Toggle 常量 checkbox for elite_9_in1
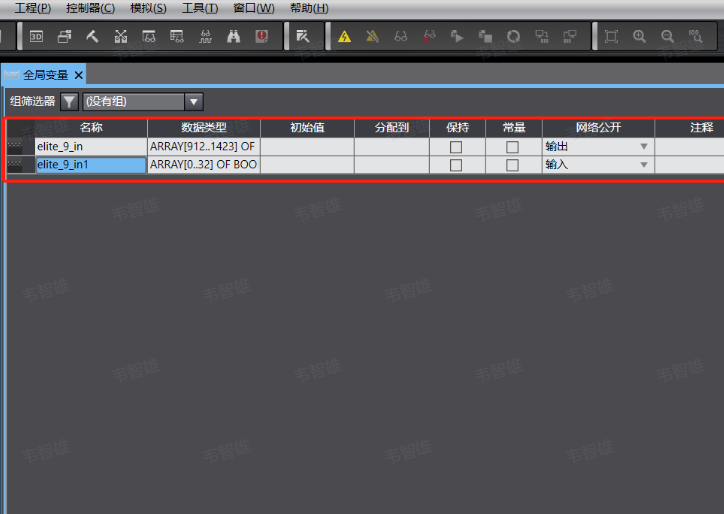The image size is (724, 514). pyautogui.click(x=512, y=165)
